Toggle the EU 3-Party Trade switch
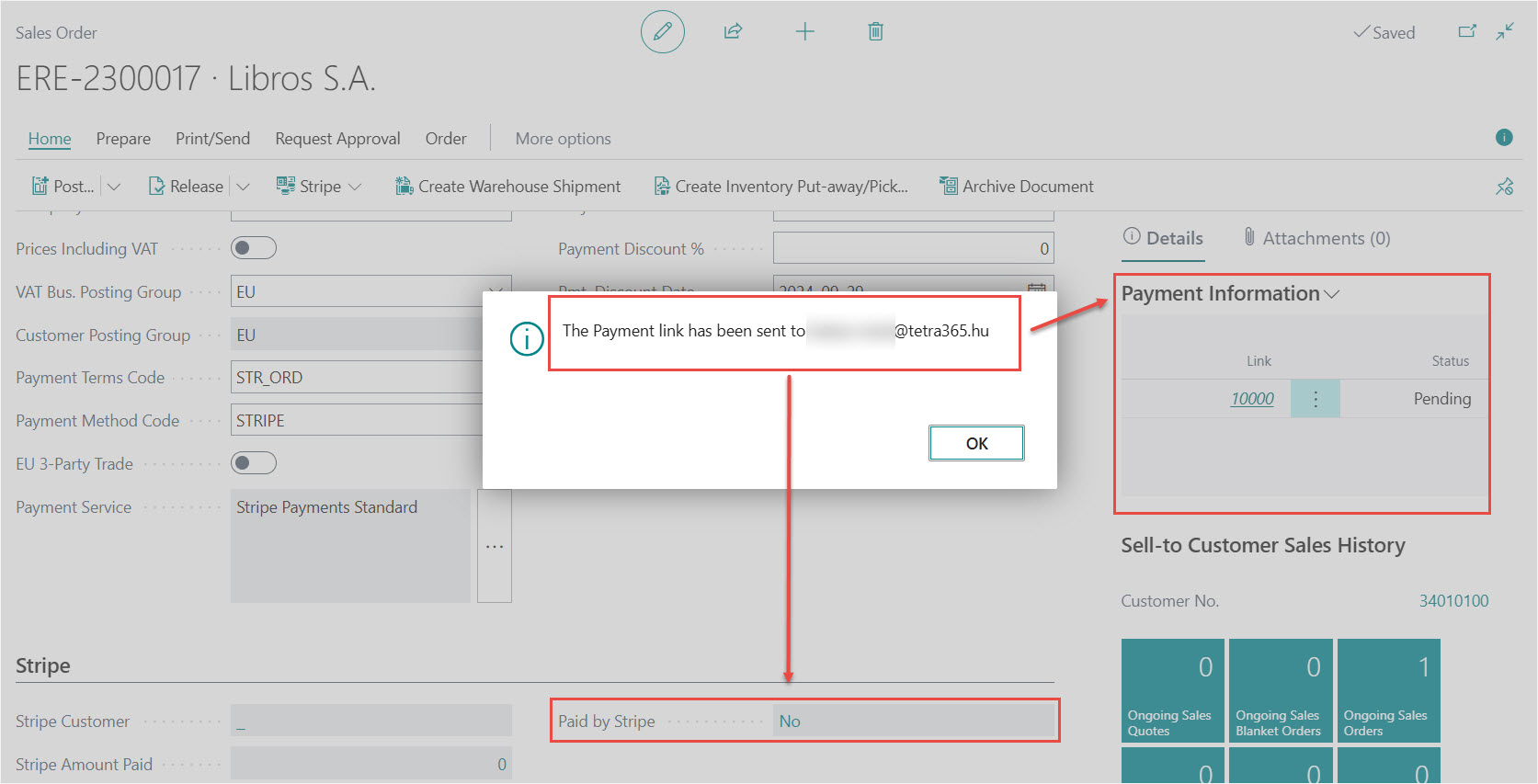This screenshot has width=1538, height=784. 254,463
